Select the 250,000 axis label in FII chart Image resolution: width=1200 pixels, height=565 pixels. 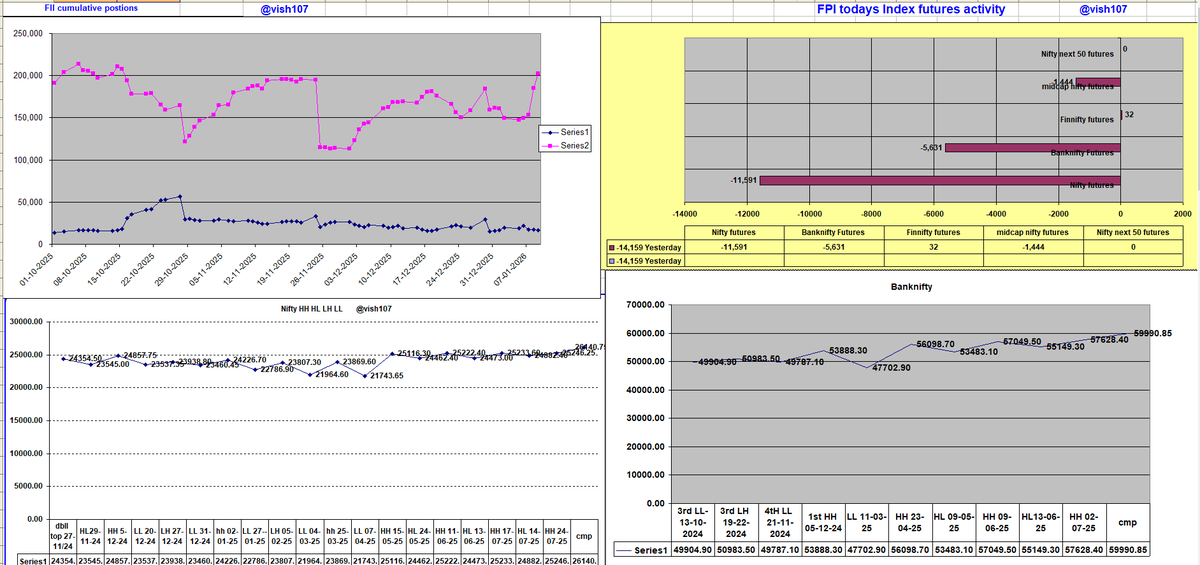[x=27, y=34]
